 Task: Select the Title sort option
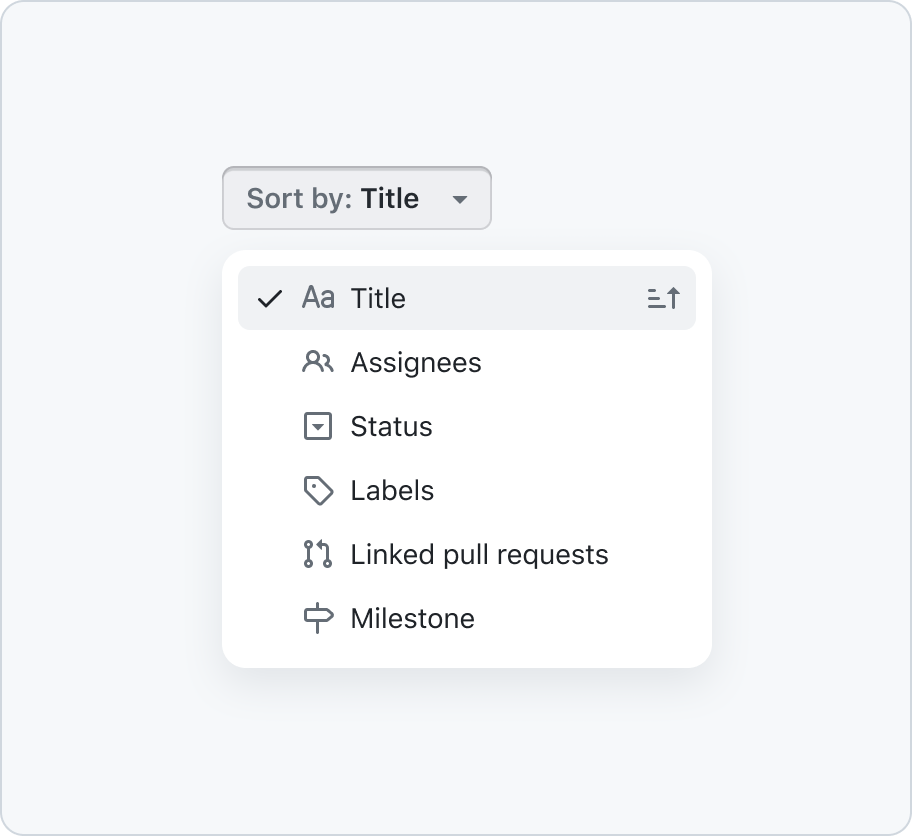[466, 298]
